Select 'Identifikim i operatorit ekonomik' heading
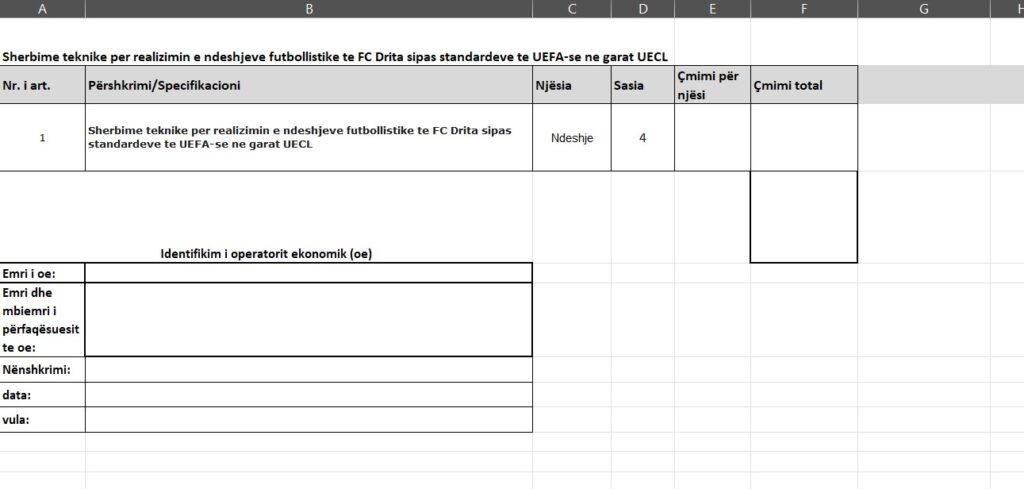The height and width of the screenshot is (489, 1024). pyautogui.click(x=266, y=254)
